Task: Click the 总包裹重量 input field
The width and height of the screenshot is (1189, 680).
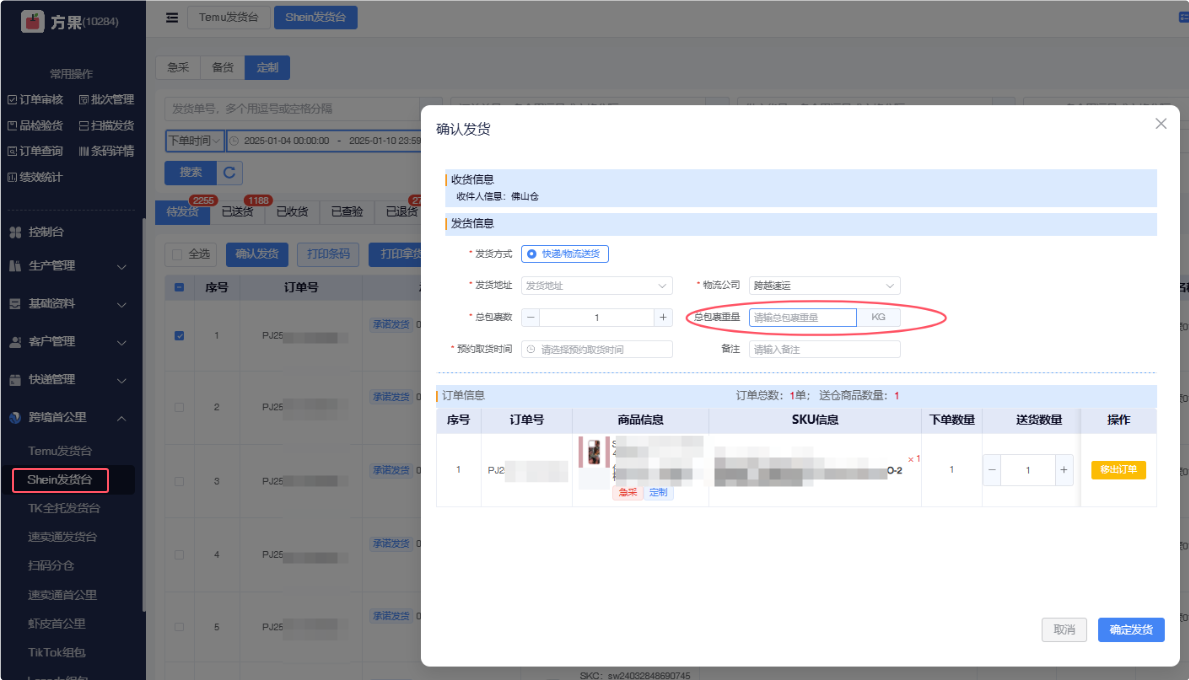Action: tap(802, 317)
